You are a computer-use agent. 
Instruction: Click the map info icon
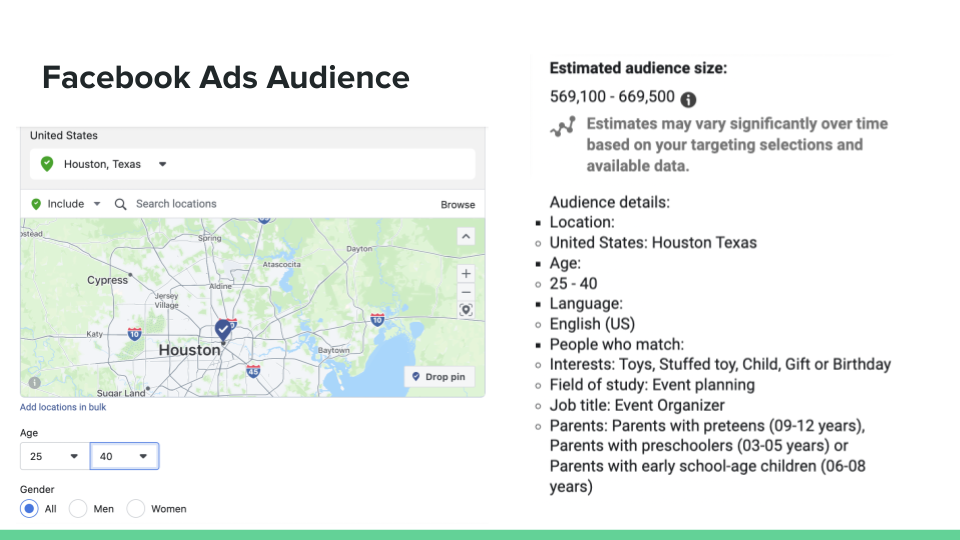pos(35,383)
